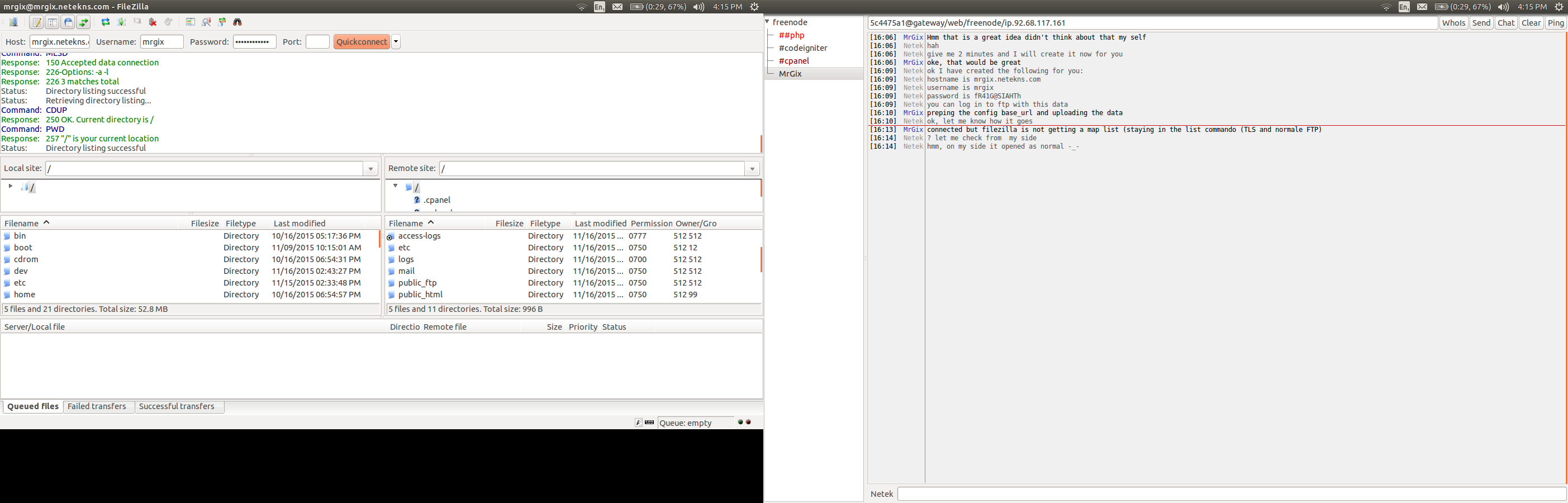
Task: Open Quickconnect history dropdown arrow
Action: click(396, 42)
